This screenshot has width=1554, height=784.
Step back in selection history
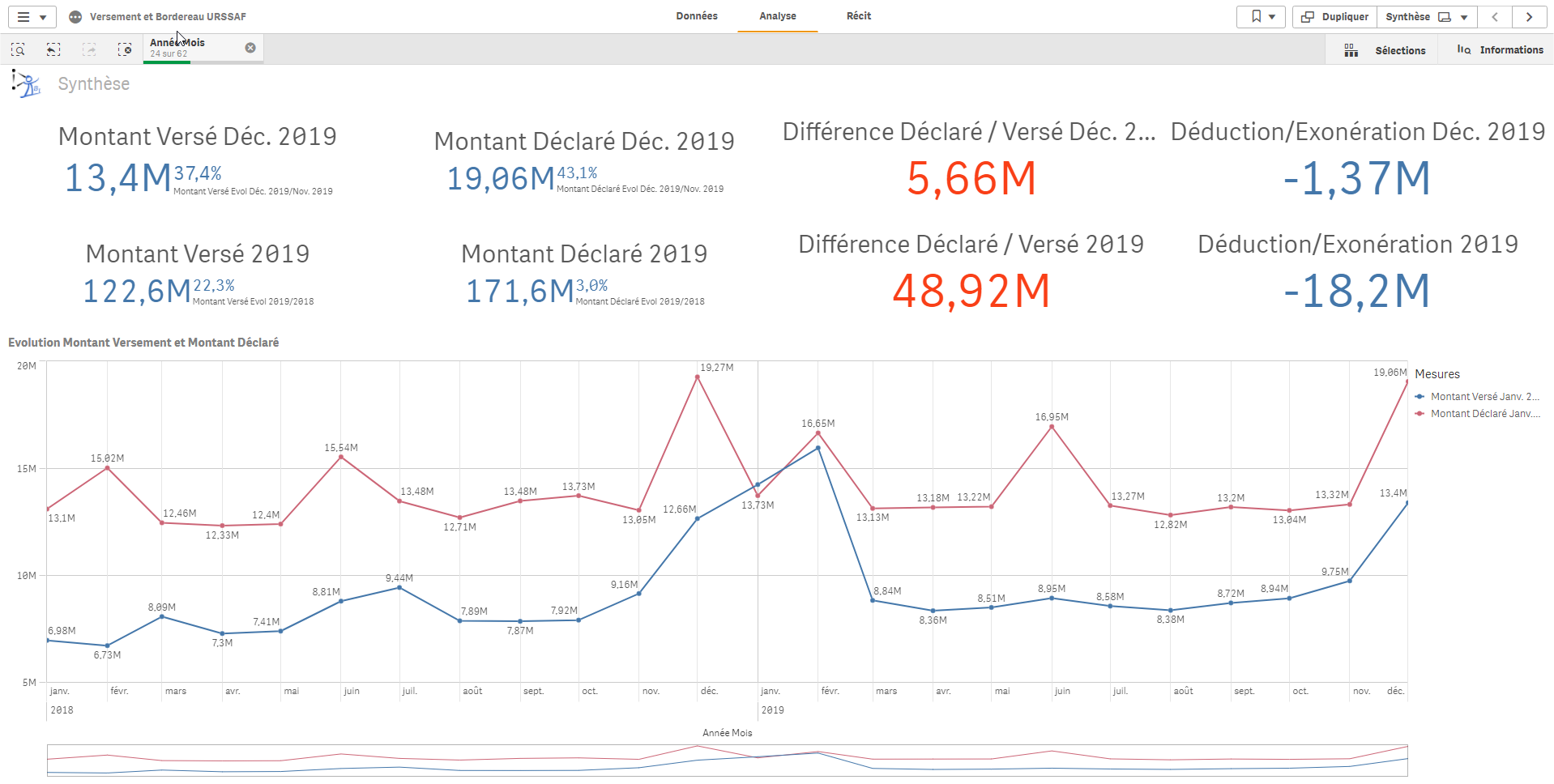tap(53, 50)
